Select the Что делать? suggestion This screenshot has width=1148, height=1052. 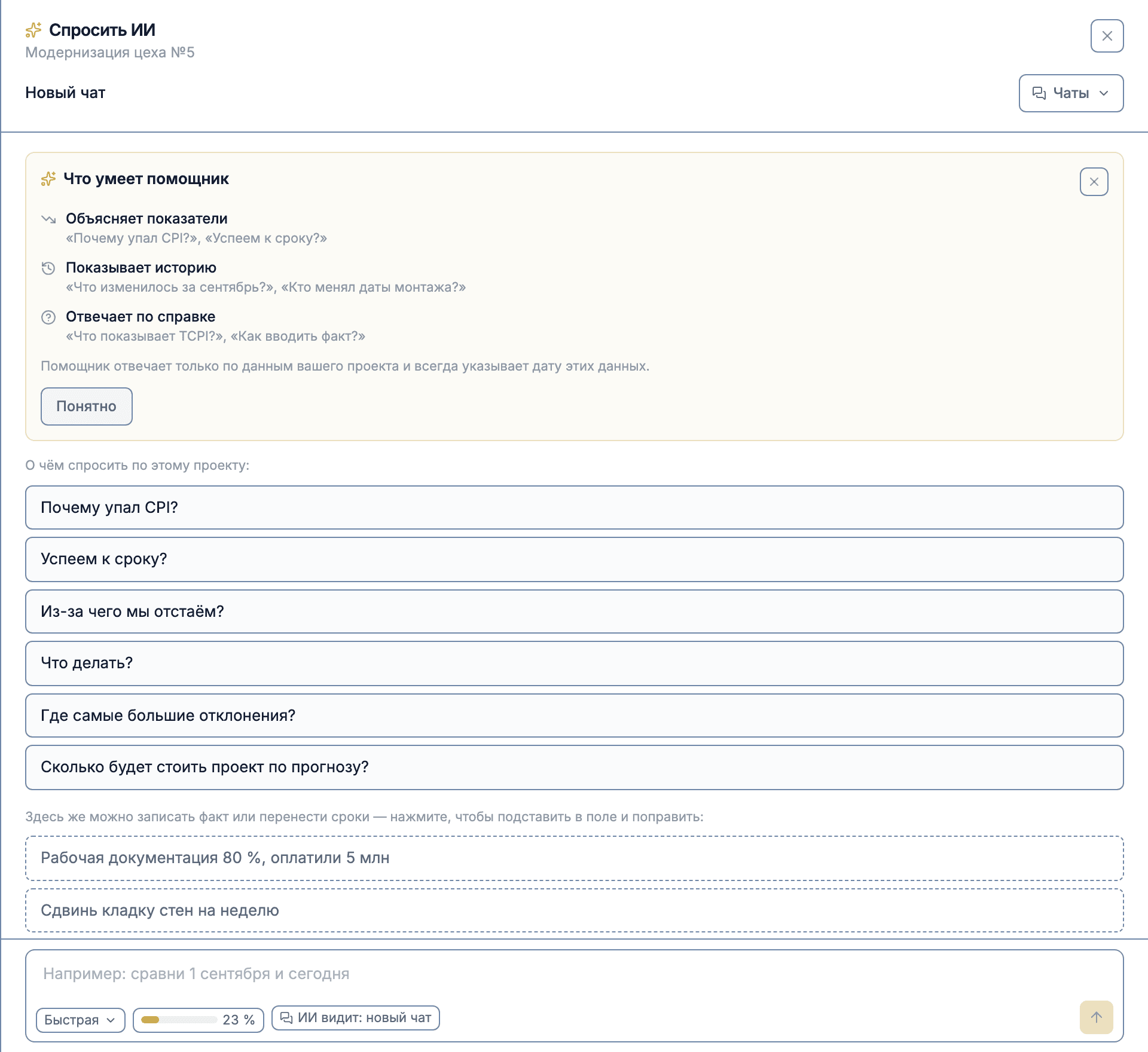click(574, 663)
